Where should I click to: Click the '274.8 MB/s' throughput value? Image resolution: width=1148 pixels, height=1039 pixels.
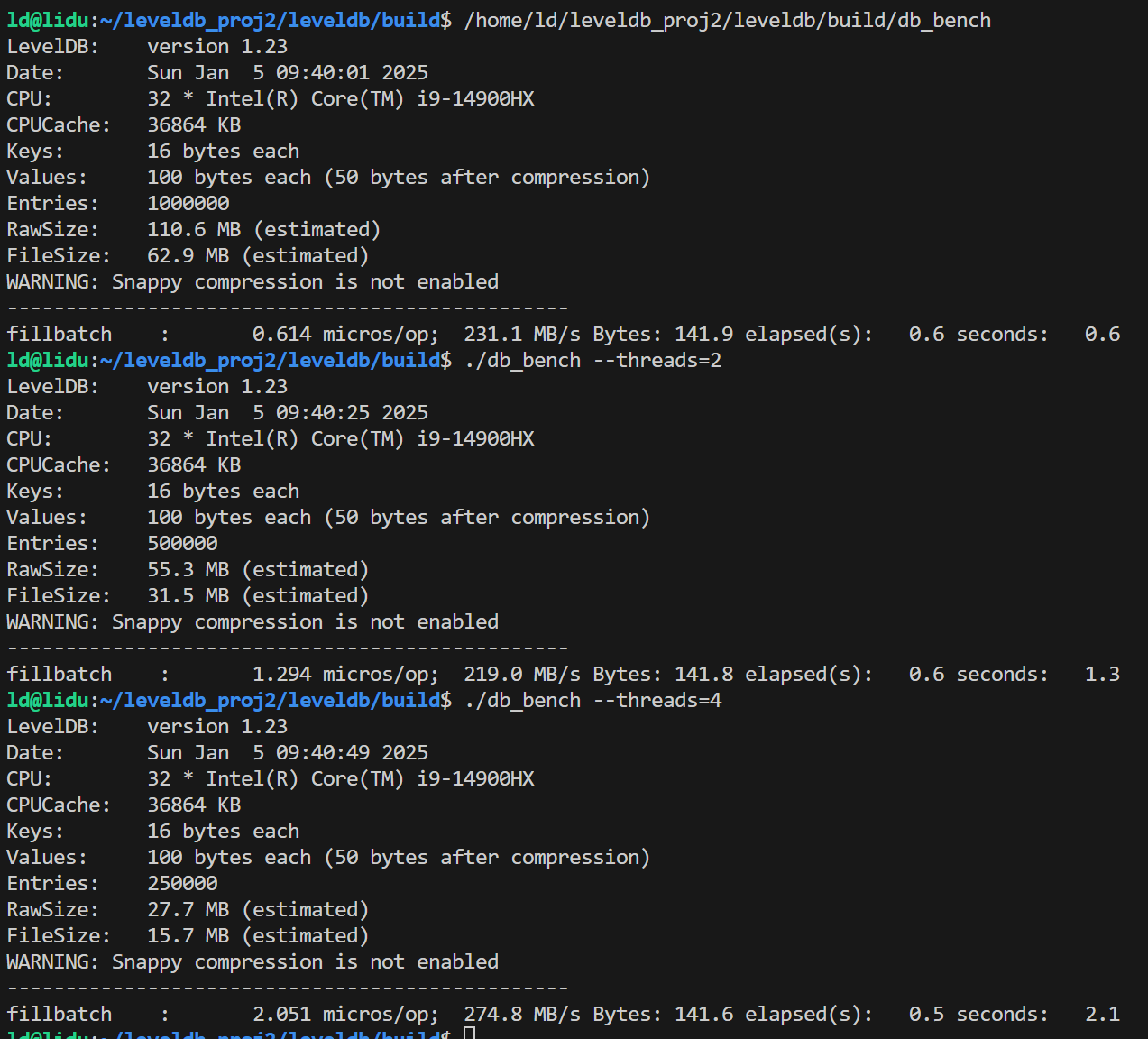(x=522, y=1014)
